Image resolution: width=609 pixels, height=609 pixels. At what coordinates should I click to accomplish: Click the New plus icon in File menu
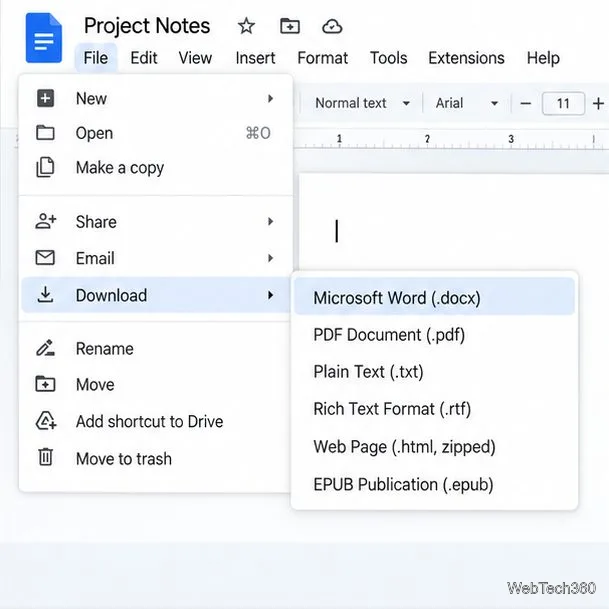pyautogui.click(x=45, y=98)
